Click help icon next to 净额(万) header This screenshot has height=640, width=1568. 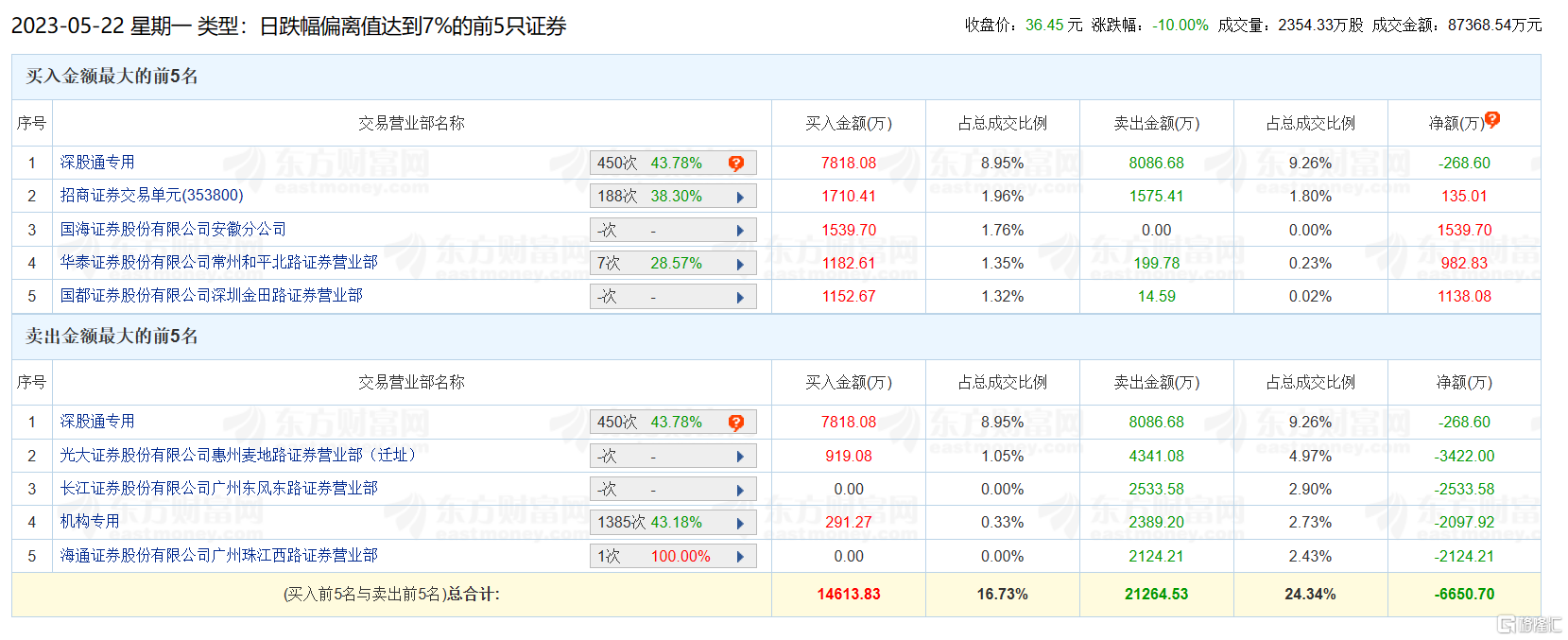[1492, 119]
